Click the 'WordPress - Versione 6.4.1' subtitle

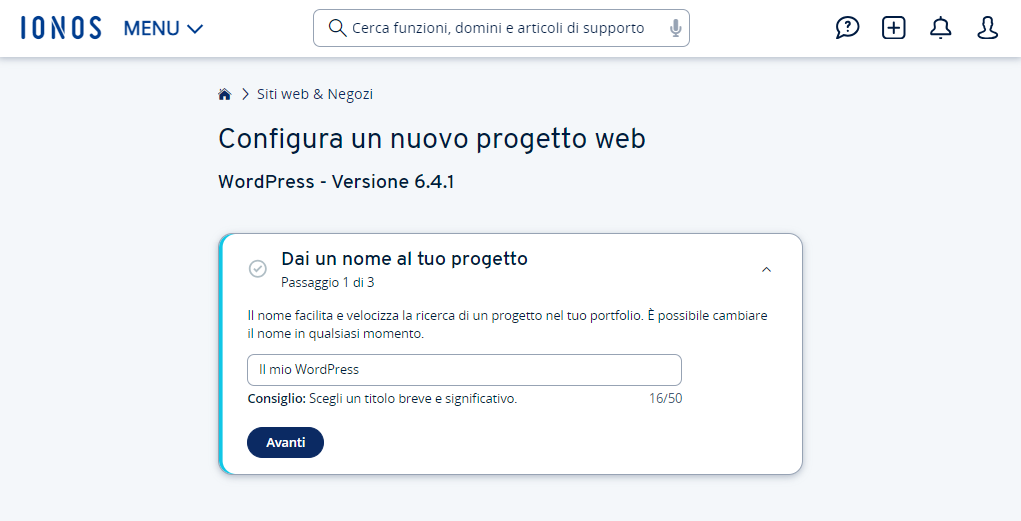(336, 182)
